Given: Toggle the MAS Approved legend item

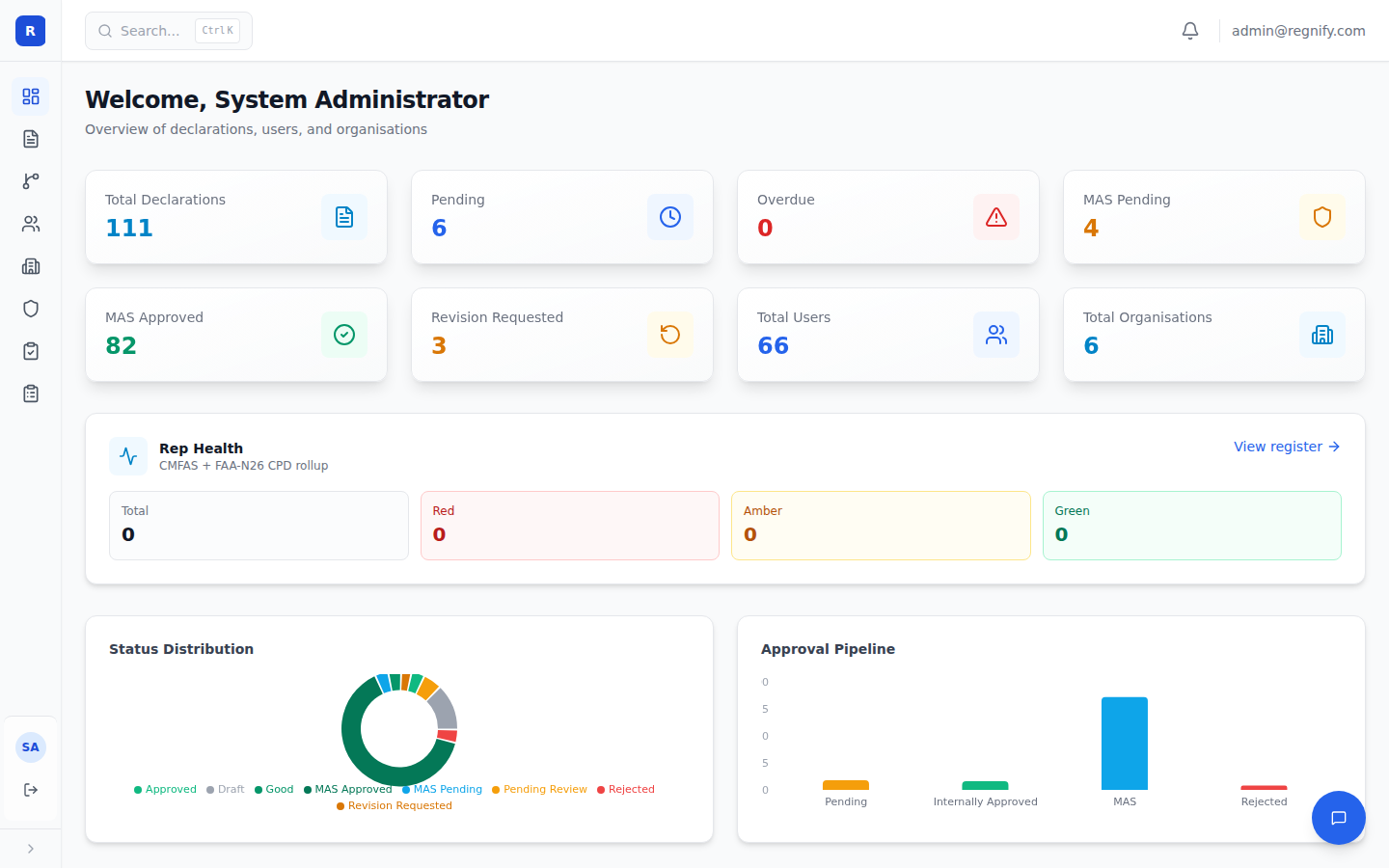Looking at the screenshot, I should coord(348,789).
